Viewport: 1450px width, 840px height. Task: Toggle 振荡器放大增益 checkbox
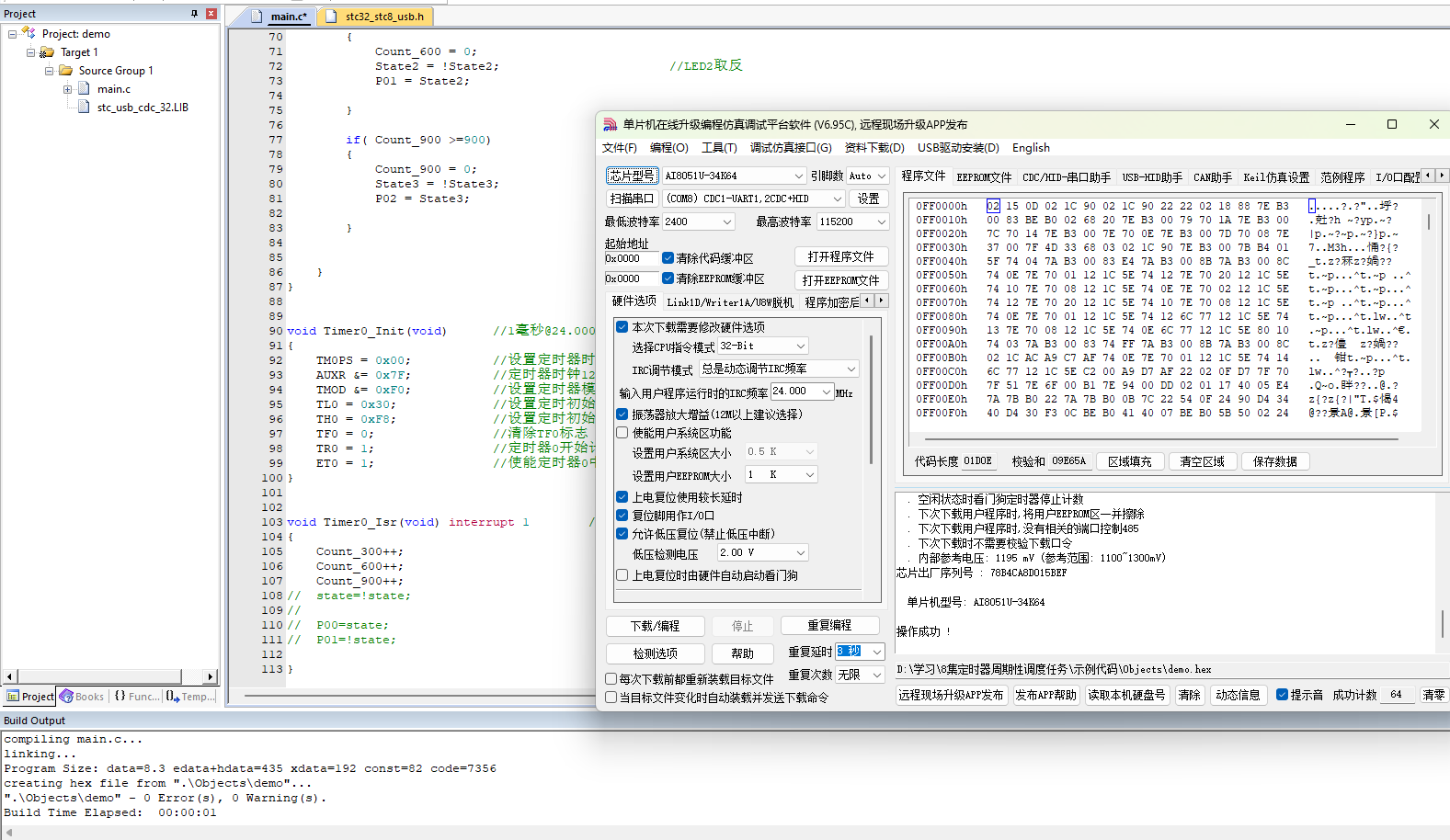click(622, 414)
